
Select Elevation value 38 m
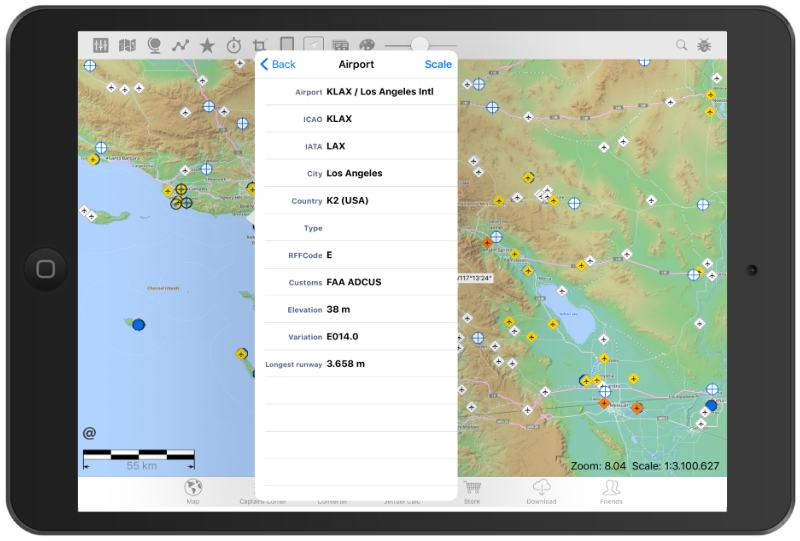[x=338, y=309]
